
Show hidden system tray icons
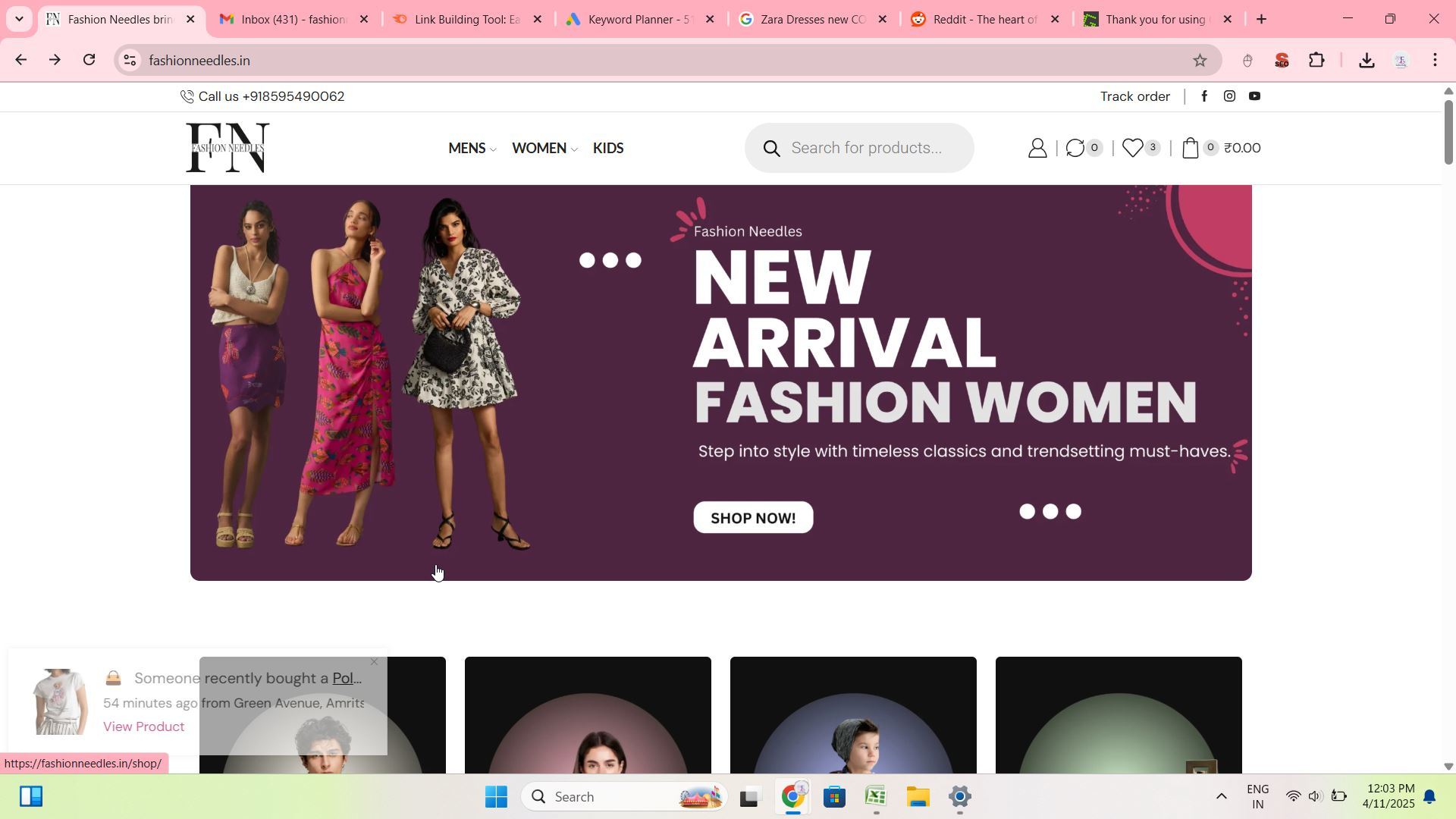click(x=1221, y=797)
